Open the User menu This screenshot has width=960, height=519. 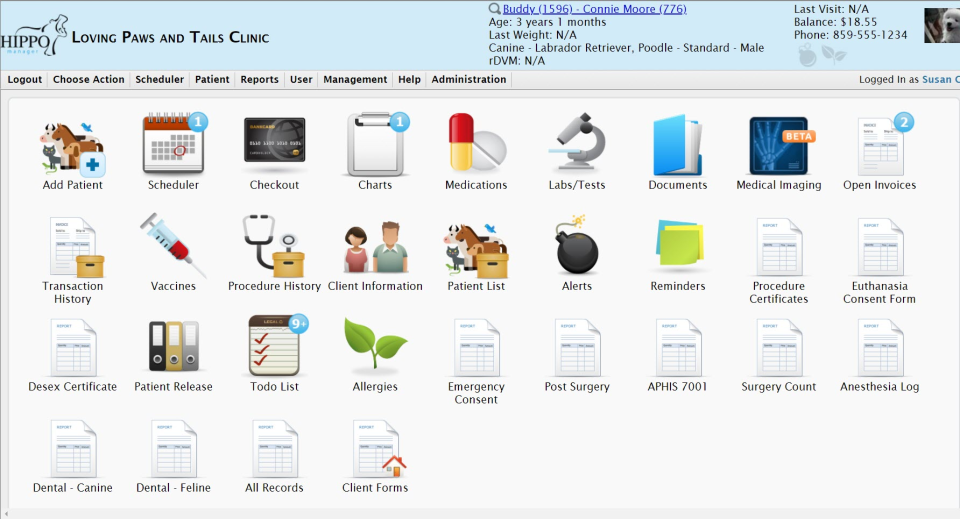pyautogui.click(x=301, y=80)
